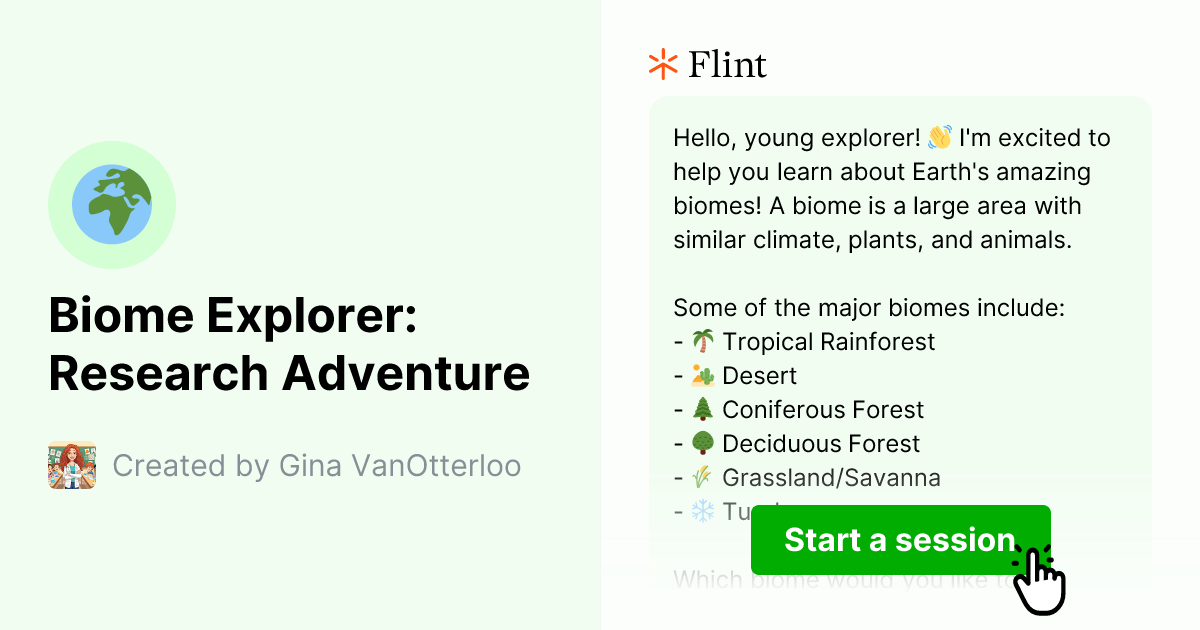
Task: Select the Biome Explorer: Research Adventure title
Action: point(289,344)
